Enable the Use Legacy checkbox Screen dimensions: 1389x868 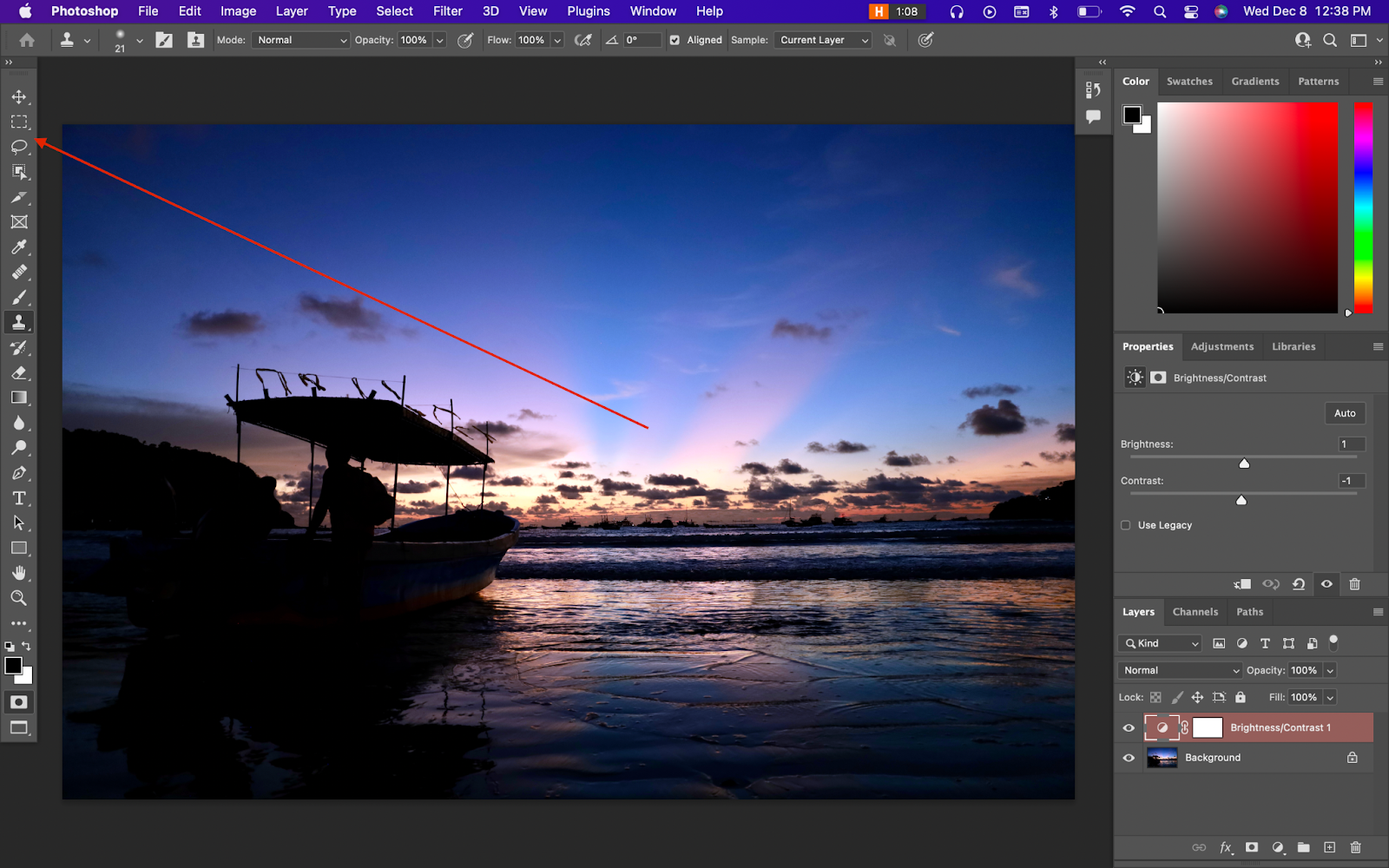[x=1126, y=525]
